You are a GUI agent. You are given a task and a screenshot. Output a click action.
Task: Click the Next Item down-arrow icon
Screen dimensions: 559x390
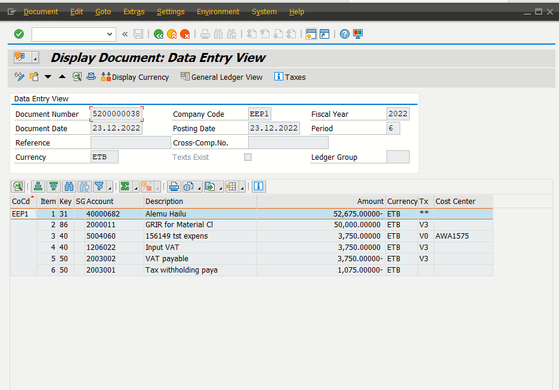tap(48, 77)
